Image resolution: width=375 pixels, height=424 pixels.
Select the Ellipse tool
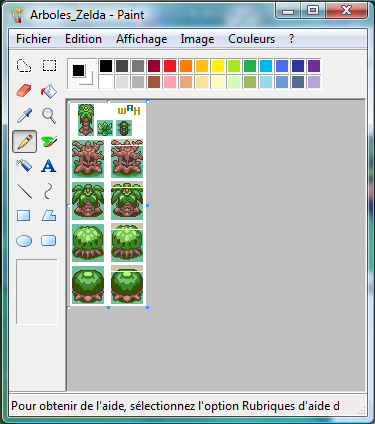(24, 241)
